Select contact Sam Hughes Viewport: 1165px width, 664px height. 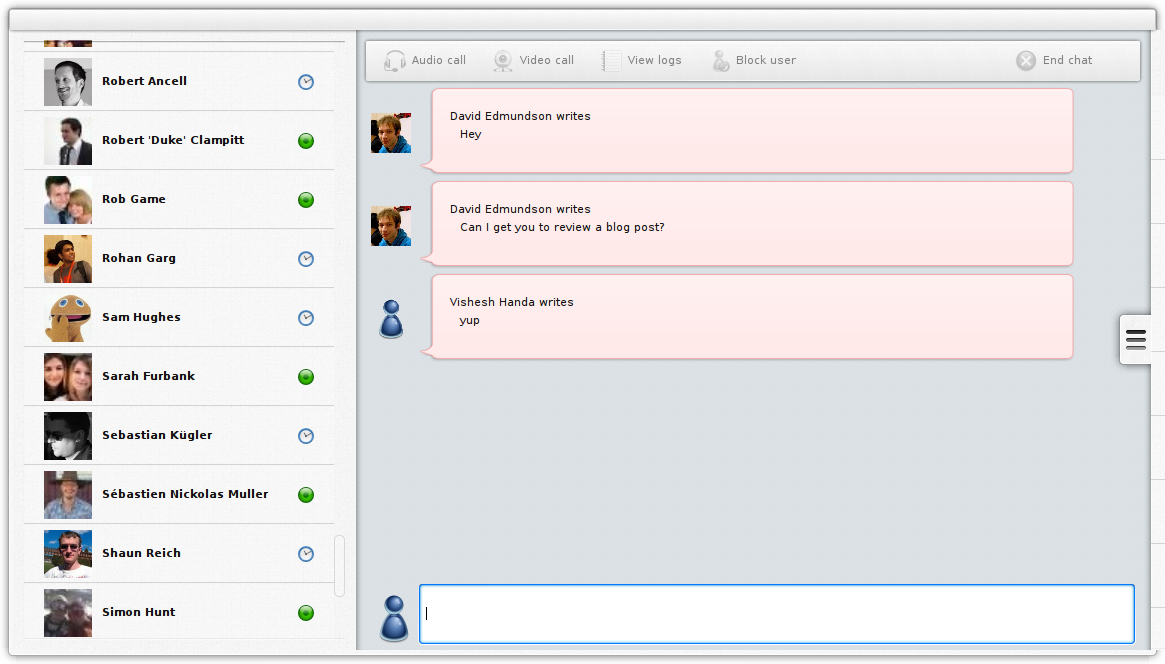179,318
